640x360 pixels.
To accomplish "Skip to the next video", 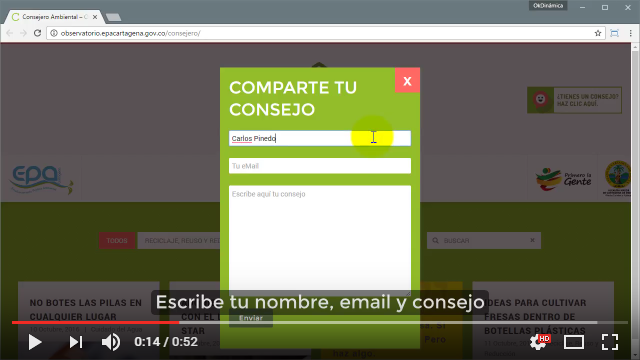I will point(76,342).
